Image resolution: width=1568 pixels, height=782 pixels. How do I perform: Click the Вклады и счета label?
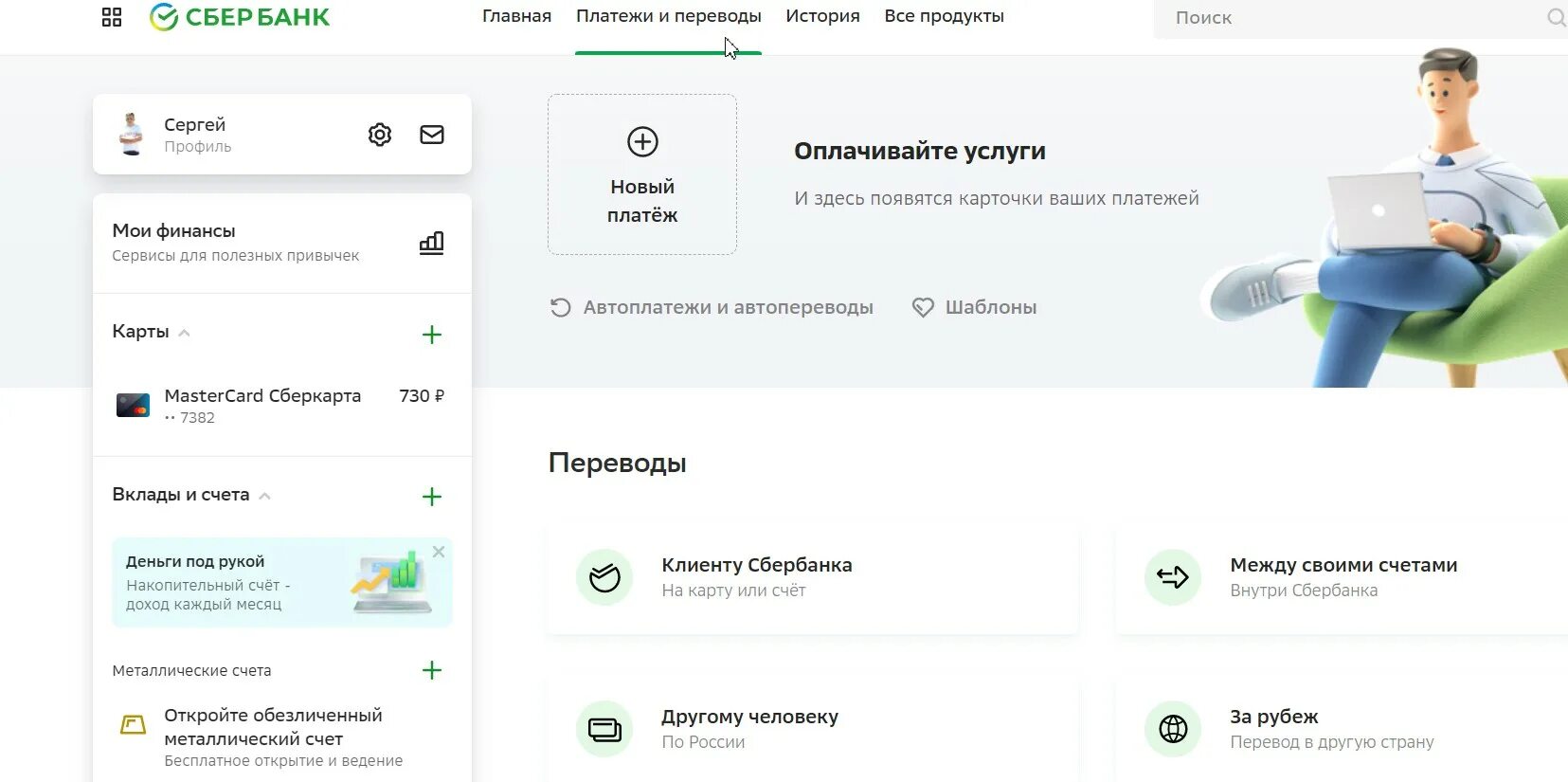pos(181,495)
